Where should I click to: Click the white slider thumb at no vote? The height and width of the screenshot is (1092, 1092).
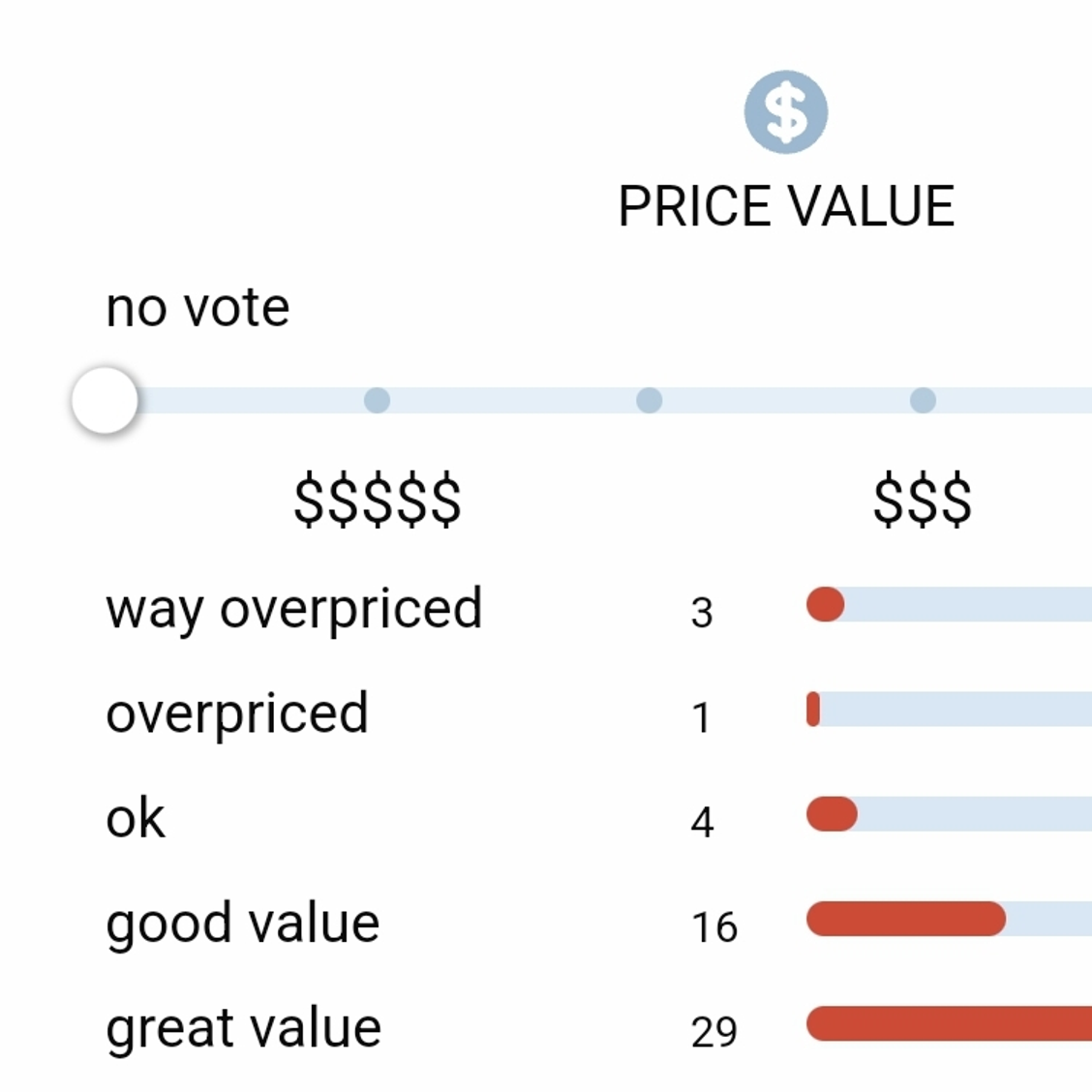[106, 401]
